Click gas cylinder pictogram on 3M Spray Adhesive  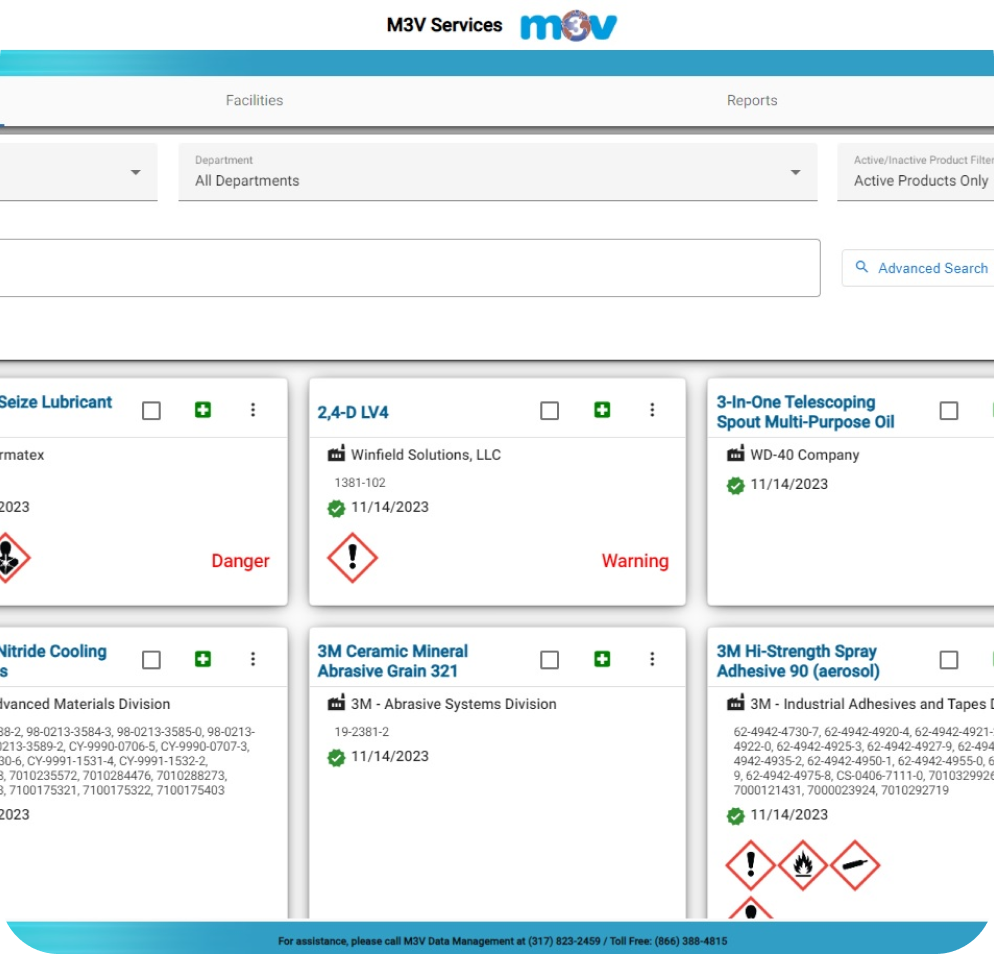coord(855,865)
